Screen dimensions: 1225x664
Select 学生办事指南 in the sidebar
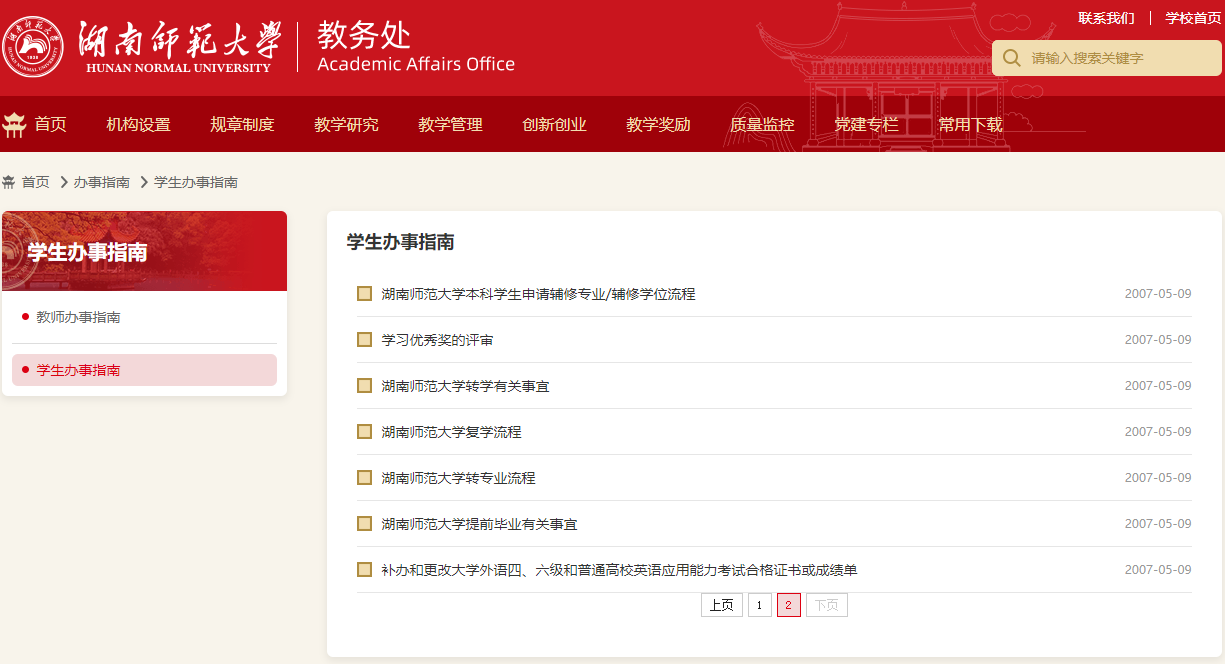pyautogui.click(x=78, y=370)
